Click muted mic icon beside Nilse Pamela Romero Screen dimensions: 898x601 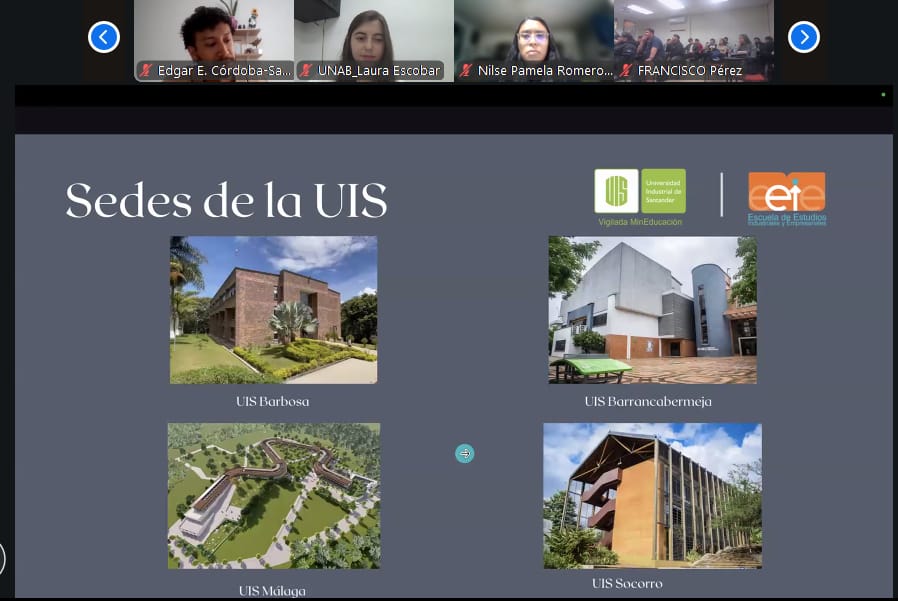pyautogui.click(x=466, y=70)
